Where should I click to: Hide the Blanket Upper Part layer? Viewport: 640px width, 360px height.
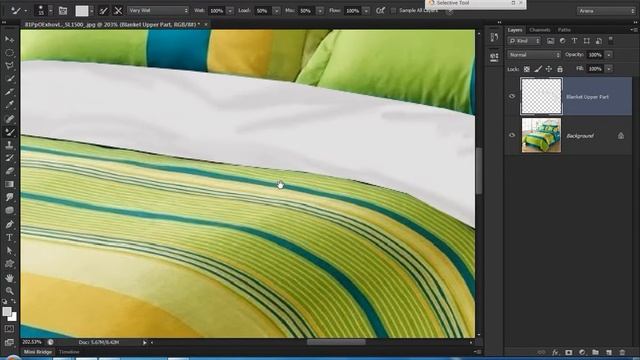click(512, 96)
